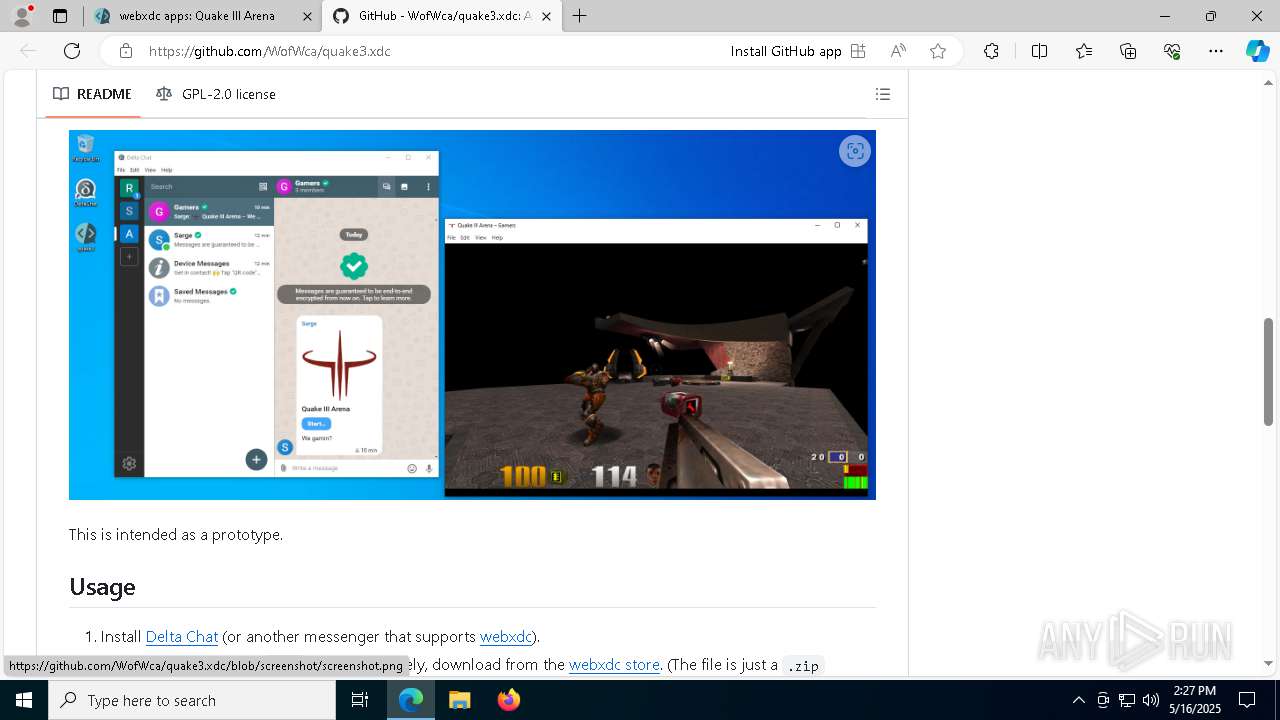
Task: Open the Copilot sidebar
Action: pyautogui.click(x=1257, y=51)
